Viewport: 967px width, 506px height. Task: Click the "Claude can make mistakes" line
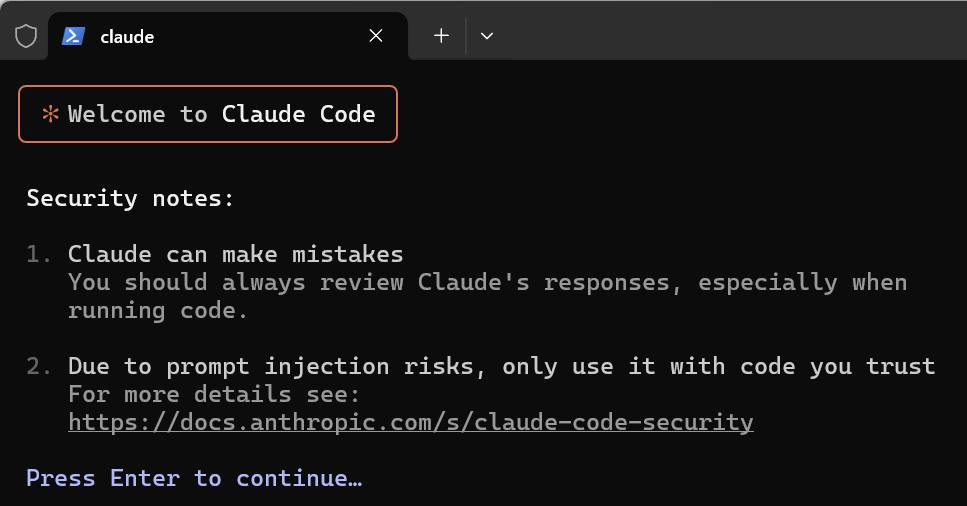[x=235, y=254]
